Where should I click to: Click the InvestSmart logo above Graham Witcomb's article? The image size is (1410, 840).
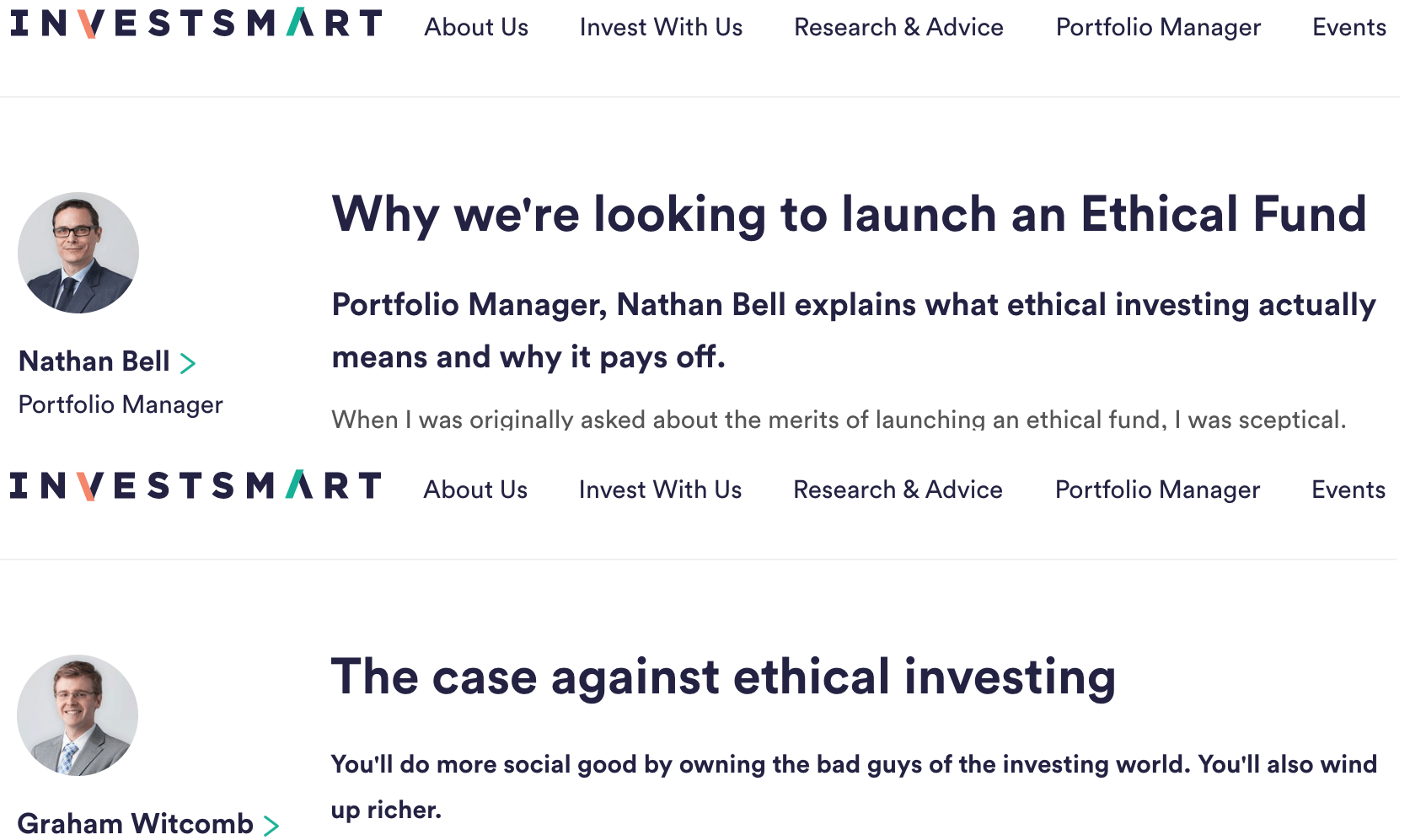196,486
